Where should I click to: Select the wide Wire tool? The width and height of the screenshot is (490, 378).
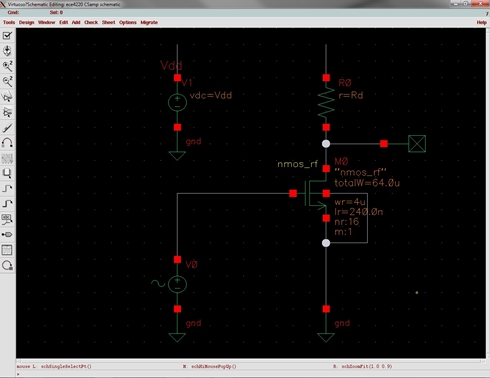point(7,204)
